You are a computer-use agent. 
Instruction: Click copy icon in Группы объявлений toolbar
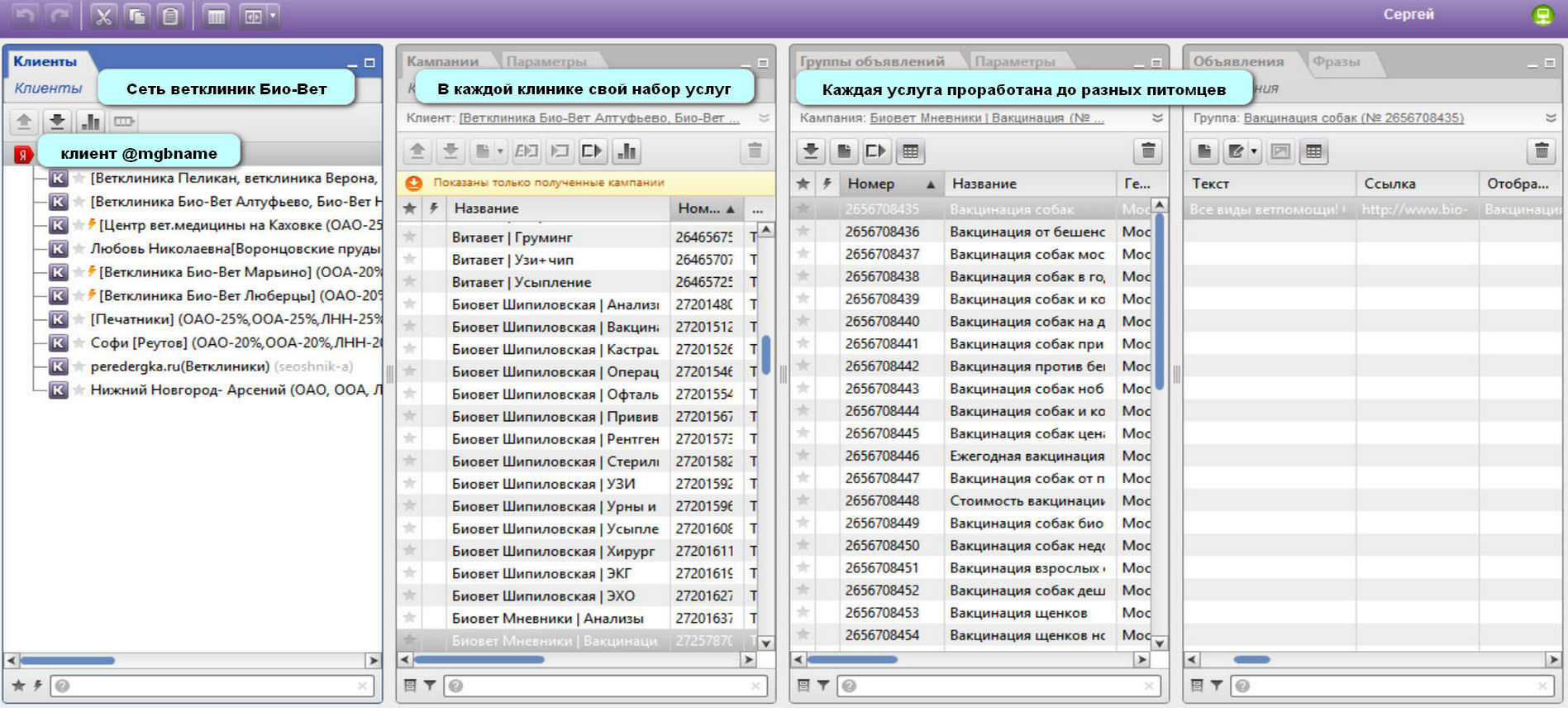tap(844, 151)
